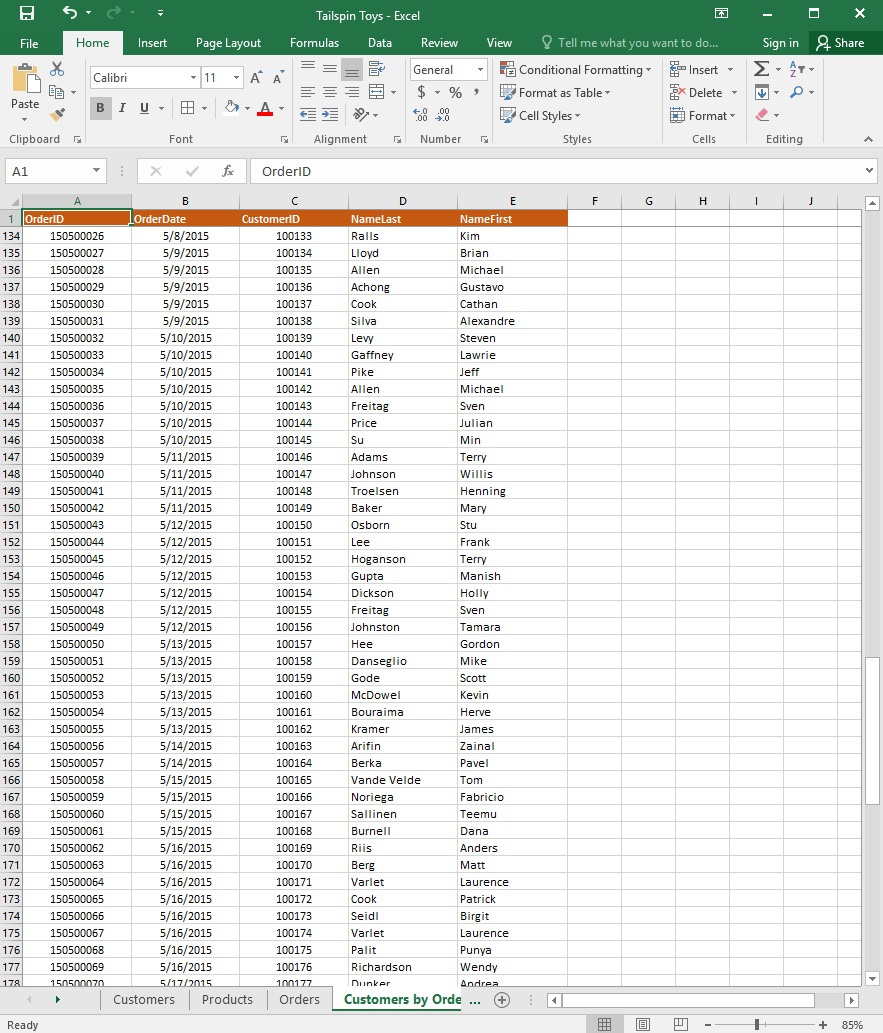883x1033 pixels.
Task: Select Normal view in status bar
Action: click(604, 1024)
